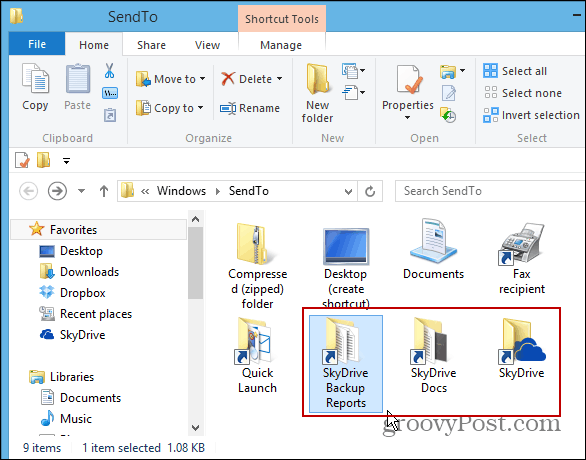586x460 pixels.
Task: Open Customize Quick Access Toolbar dropdown
Action: point(66,161)
